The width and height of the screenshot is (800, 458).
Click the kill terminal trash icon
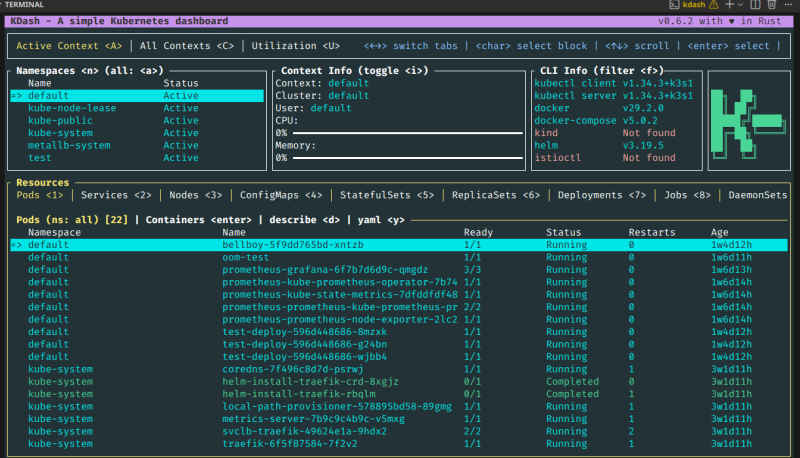770,5
